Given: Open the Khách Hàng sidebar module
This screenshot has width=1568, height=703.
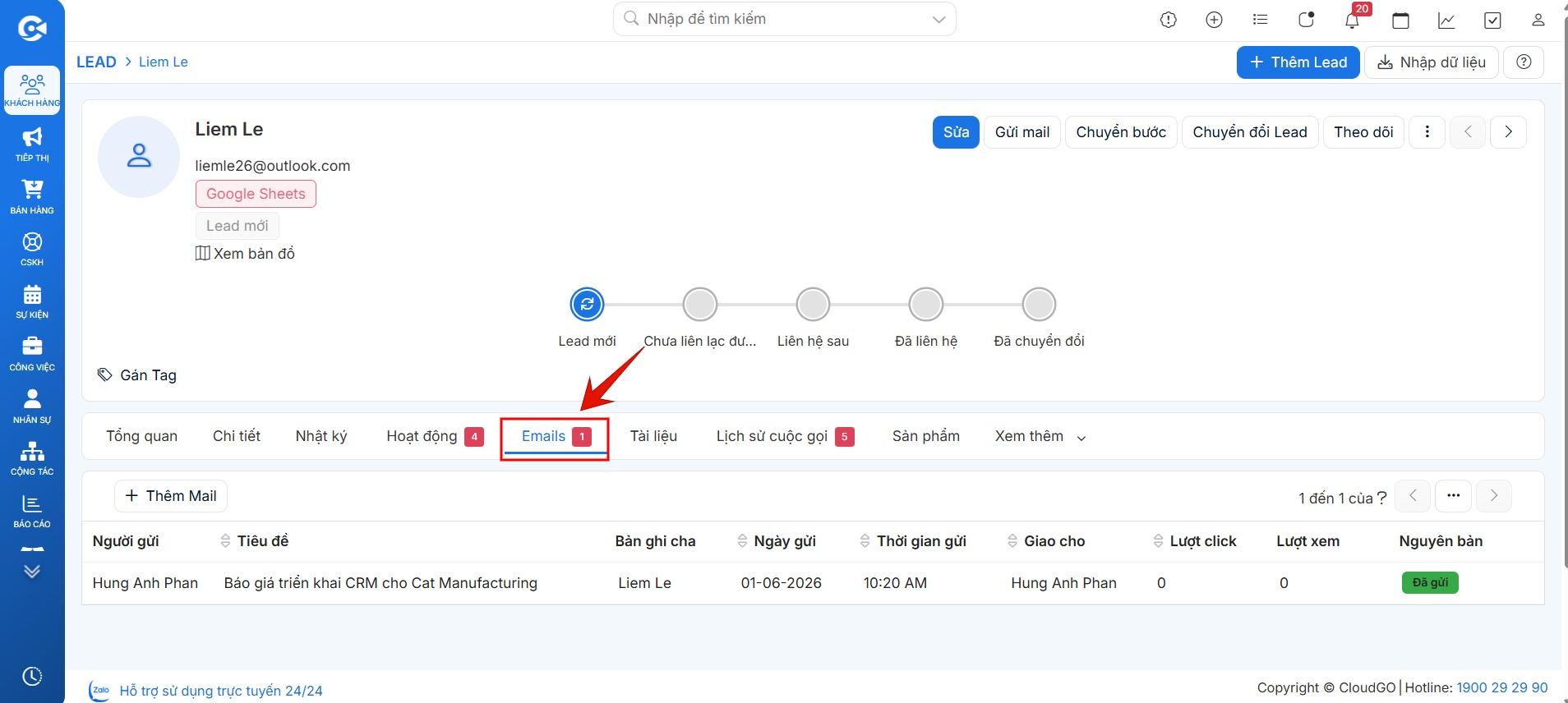Looking at the screenshot, I should tap(32, 90).
